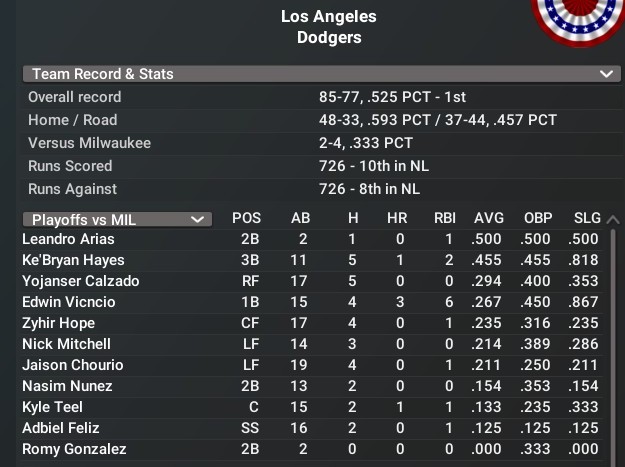The image size is (625, 467).
Task: Open Leandro Arias player profile
Action: [x=68, y=239]
